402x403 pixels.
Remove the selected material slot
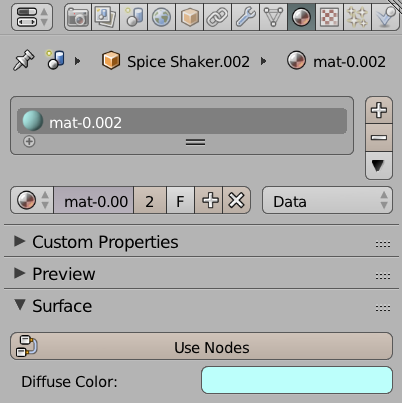379,138
